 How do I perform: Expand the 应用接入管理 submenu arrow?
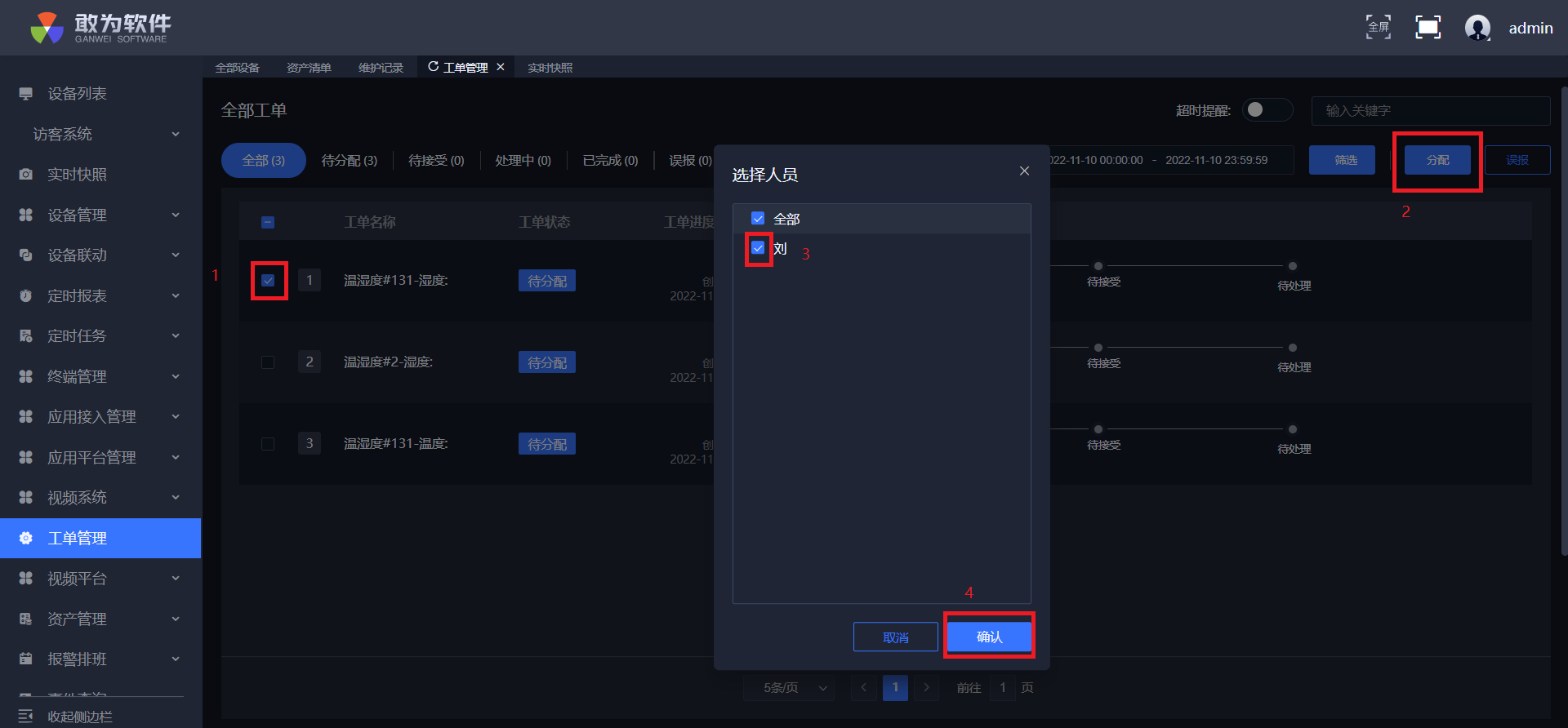[x=176, y=417]
